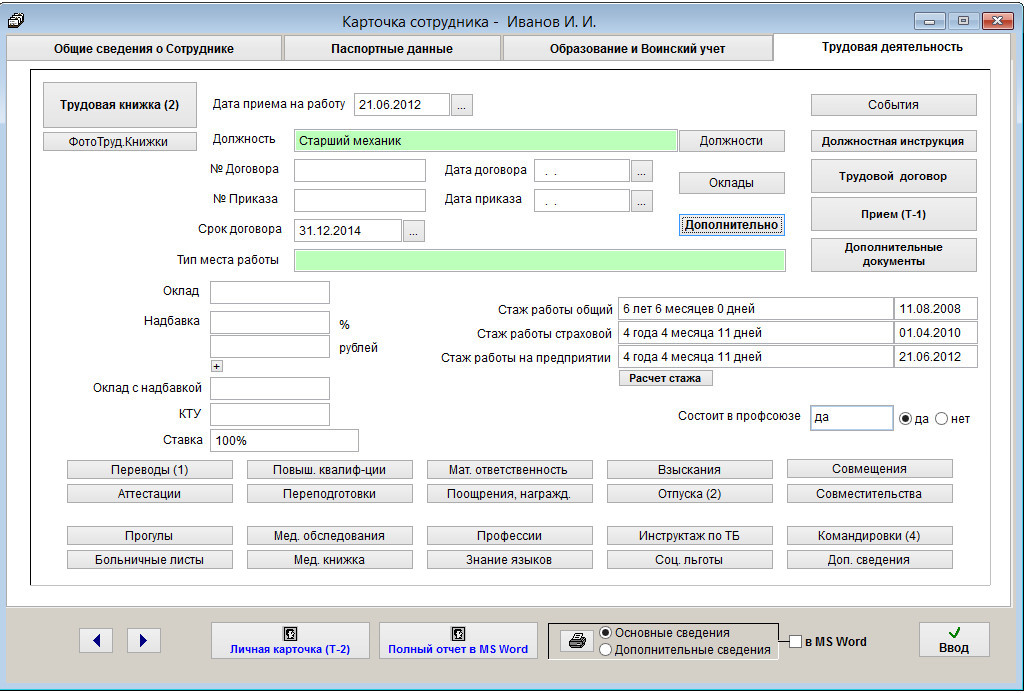
Task: Open Совместительства records
Action: (869, 494)
